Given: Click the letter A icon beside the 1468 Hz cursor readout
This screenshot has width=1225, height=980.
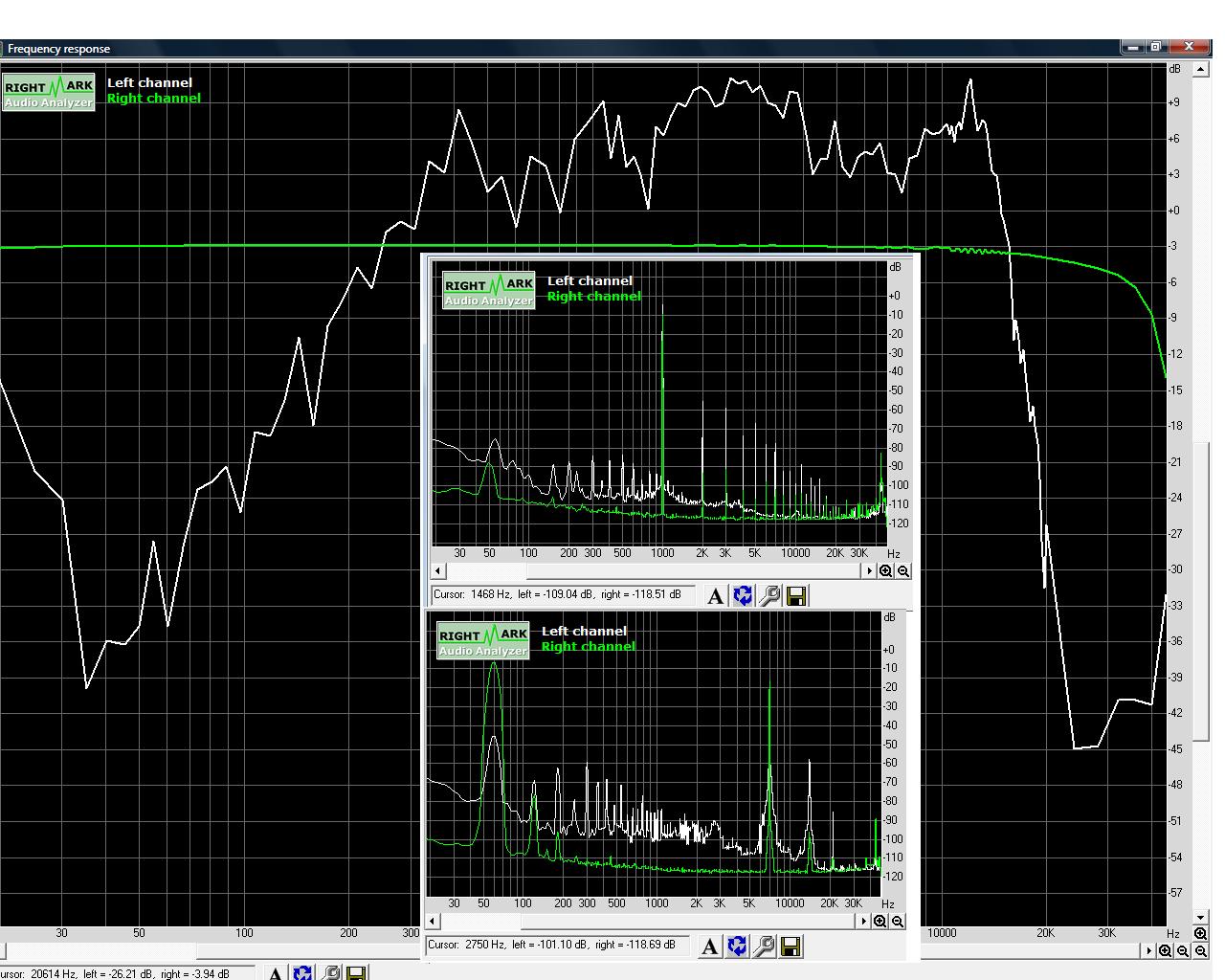Looking at the screenshot, I should pyautogui.click(x=715, y=596).
